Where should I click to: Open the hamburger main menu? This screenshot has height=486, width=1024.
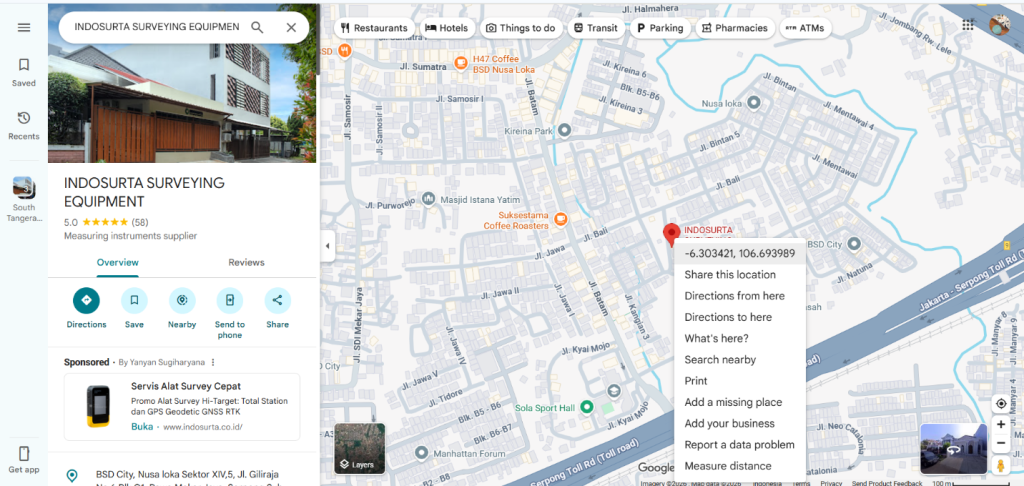(24, 27)
